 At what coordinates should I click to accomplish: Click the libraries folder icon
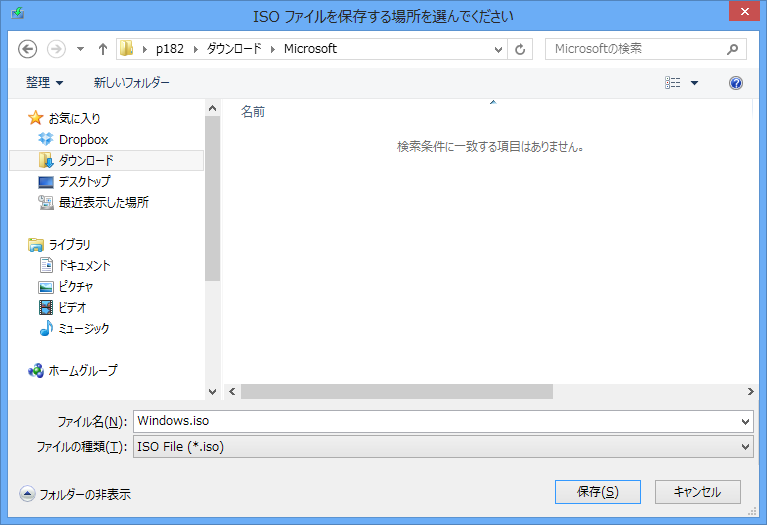tap(36, 245)
